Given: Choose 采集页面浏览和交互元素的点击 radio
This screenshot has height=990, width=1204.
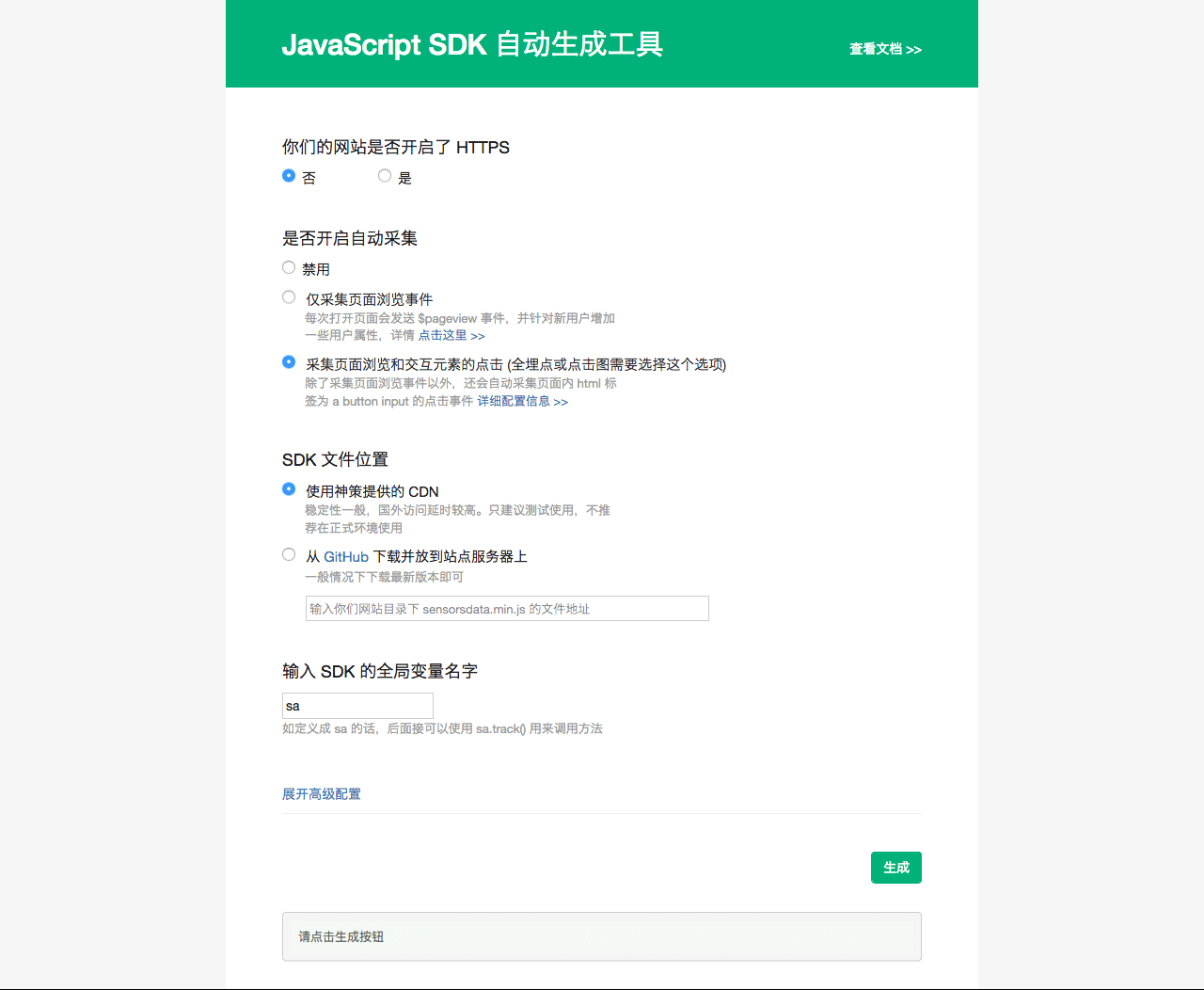Looking at the screenshot, I should pos(289,361).
